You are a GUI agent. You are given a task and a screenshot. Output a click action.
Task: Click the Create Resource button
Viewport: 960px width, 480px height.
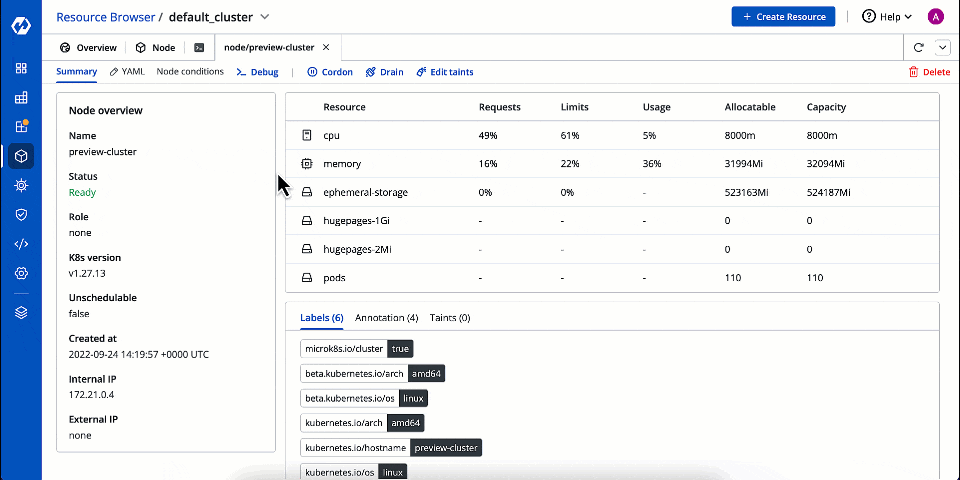784,17
